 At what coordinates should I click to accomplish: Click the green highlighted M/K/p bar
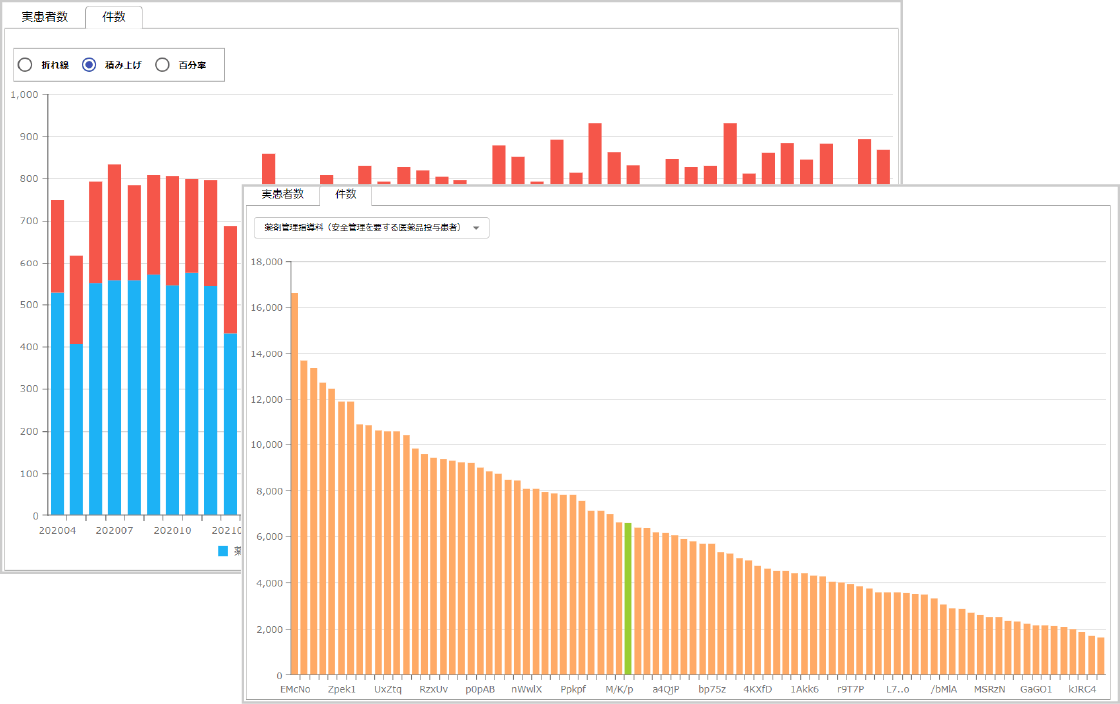628,598
